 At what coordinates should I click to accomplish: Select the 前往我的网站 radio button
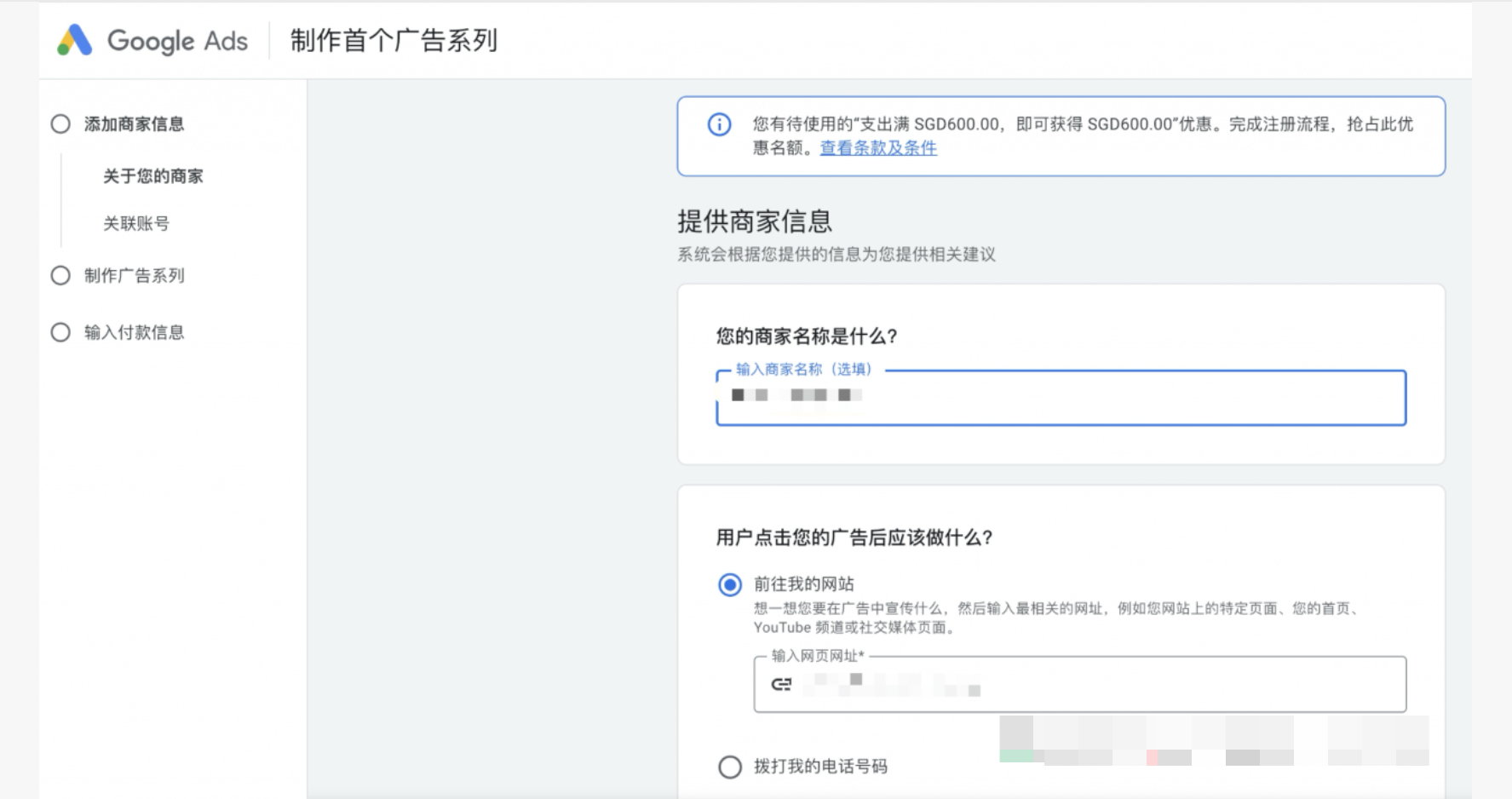(x=730, y=584)
